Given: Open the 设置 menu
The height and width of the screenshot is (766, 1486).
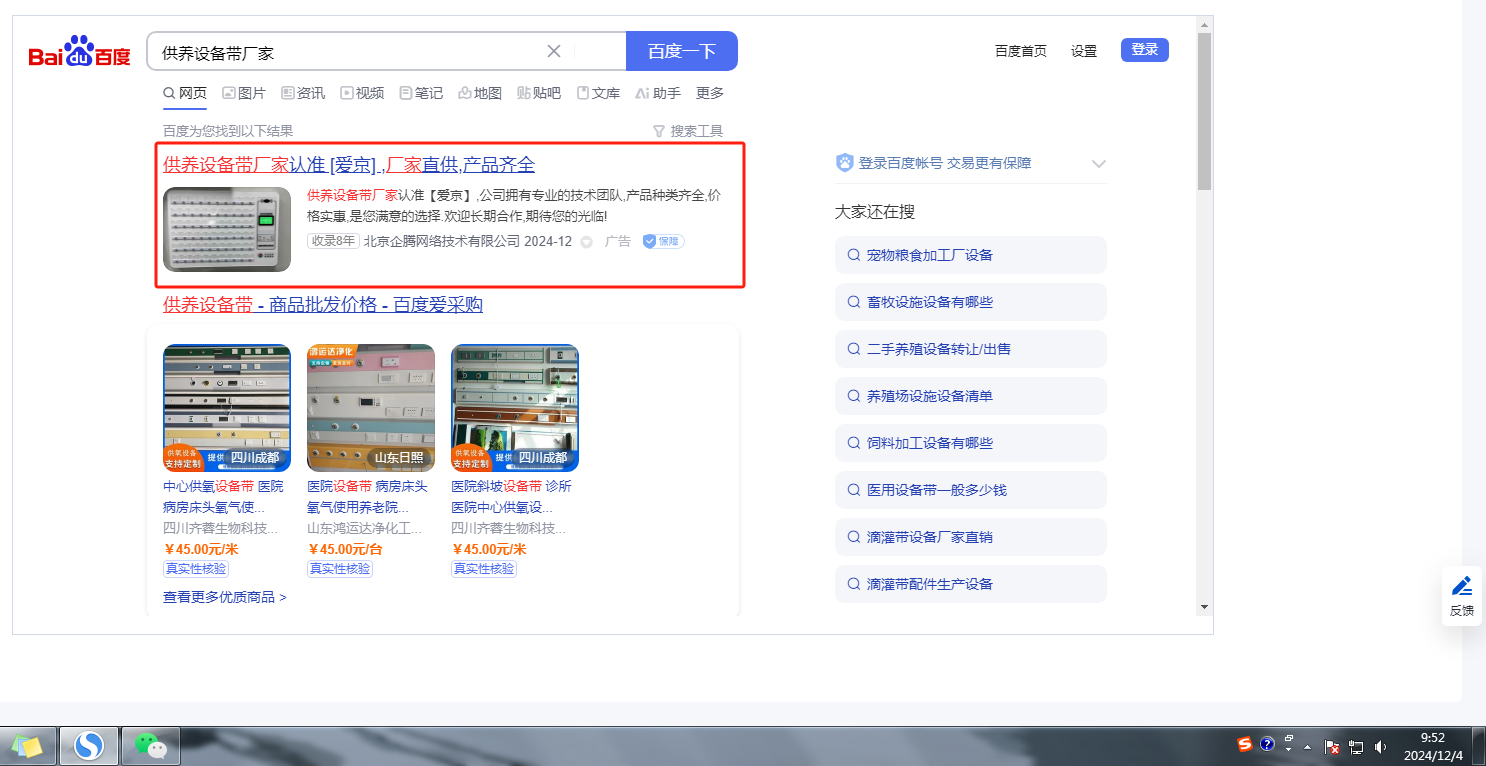Looking at the screenshot, I should tap(1084, 51).
